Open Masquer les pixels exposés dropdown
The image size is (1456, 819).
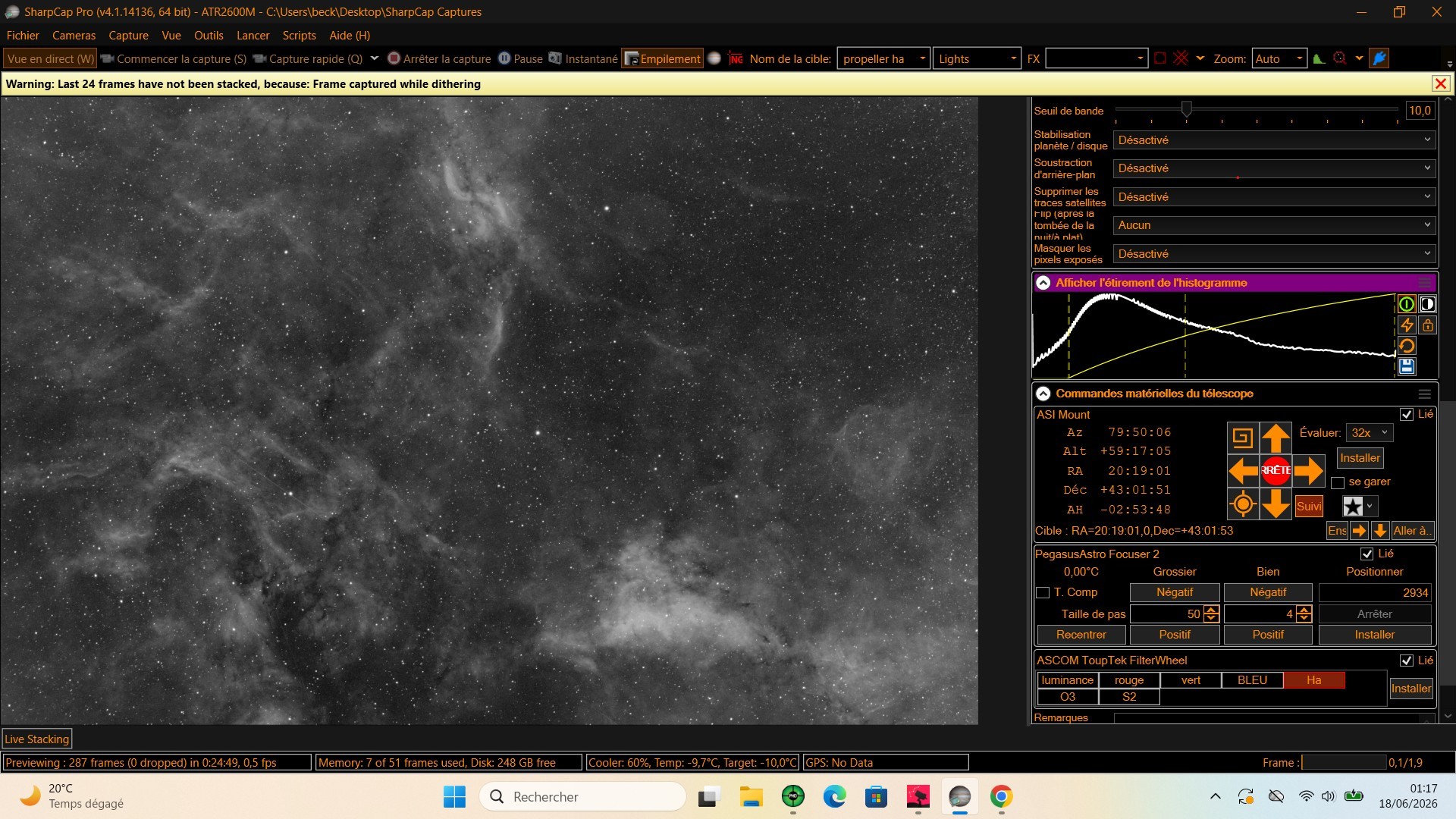click(x=1274, y=254)
